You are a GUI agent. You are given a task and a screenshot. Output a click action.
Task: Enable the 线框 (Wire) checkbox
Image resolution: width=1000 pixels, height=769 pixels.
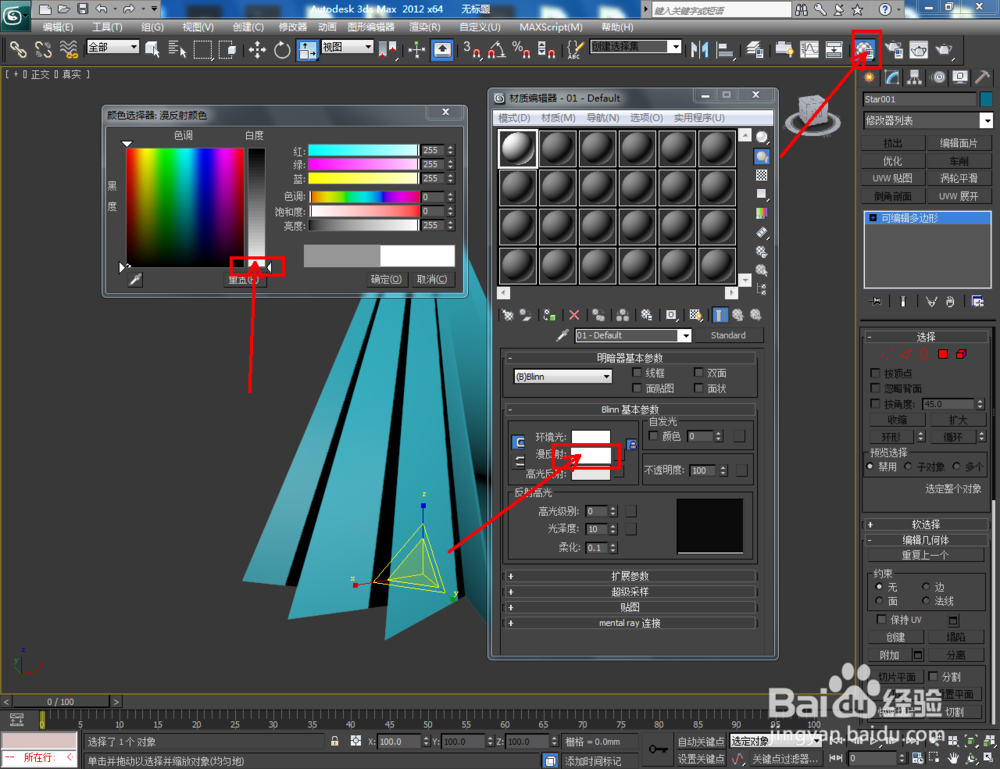click(x=636, y=372)
